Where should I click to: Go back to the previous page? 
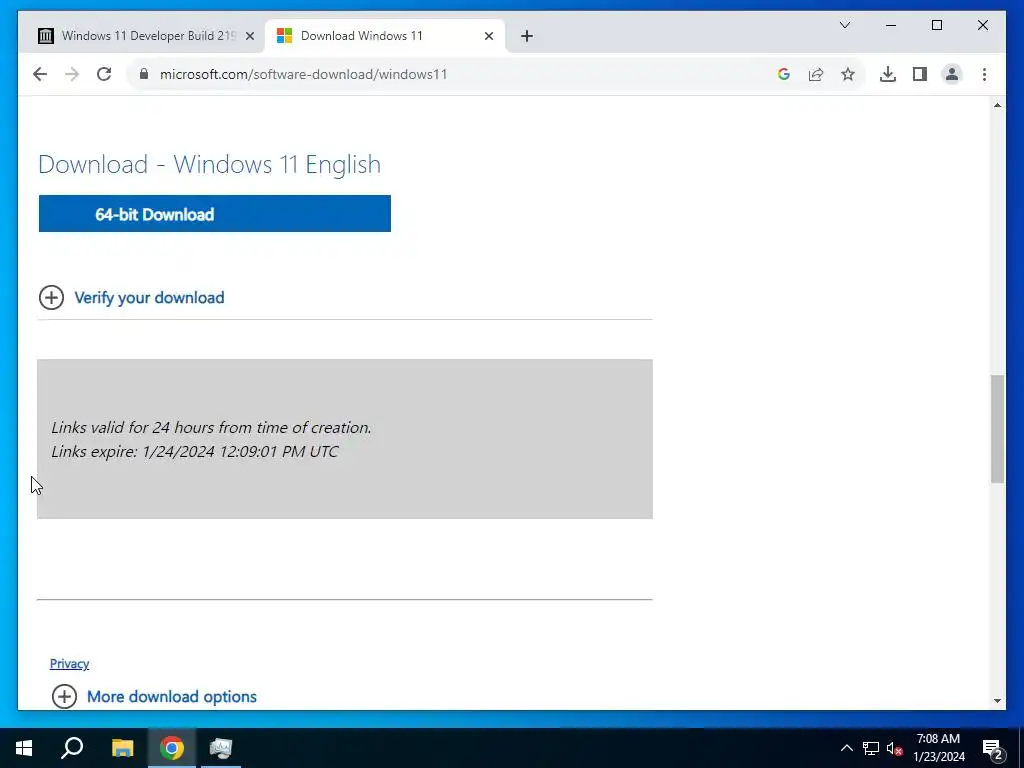40,74
